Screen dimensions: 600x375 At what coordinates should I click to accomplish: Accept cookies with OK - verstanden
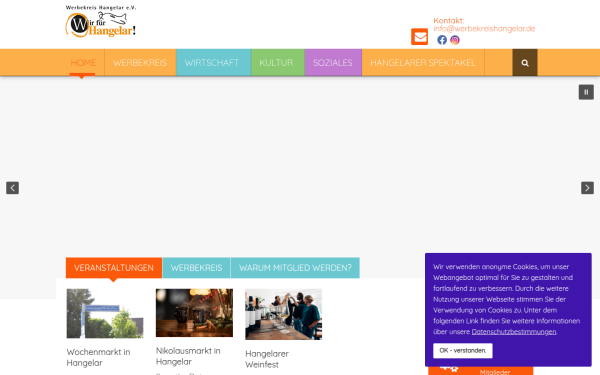click(x=463, y=351)
